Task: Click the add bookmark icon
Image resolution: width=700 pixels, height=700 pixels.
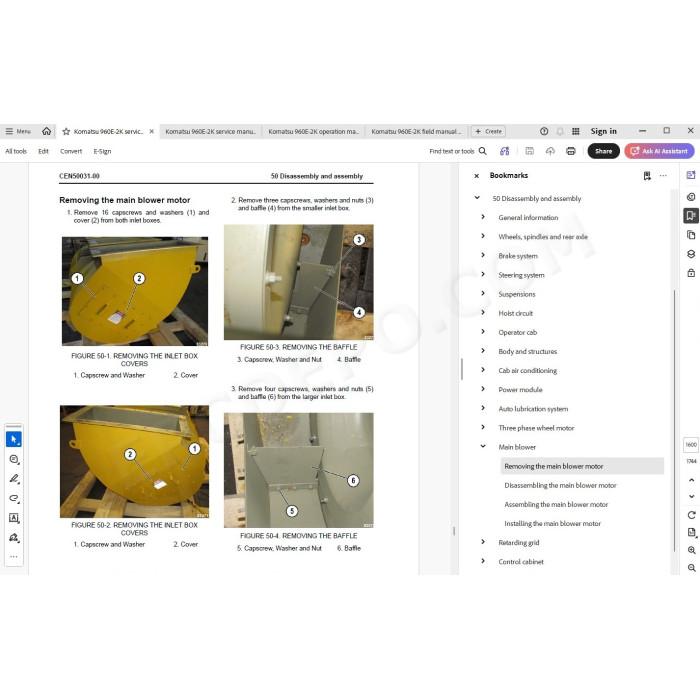Action: (647, 176)
